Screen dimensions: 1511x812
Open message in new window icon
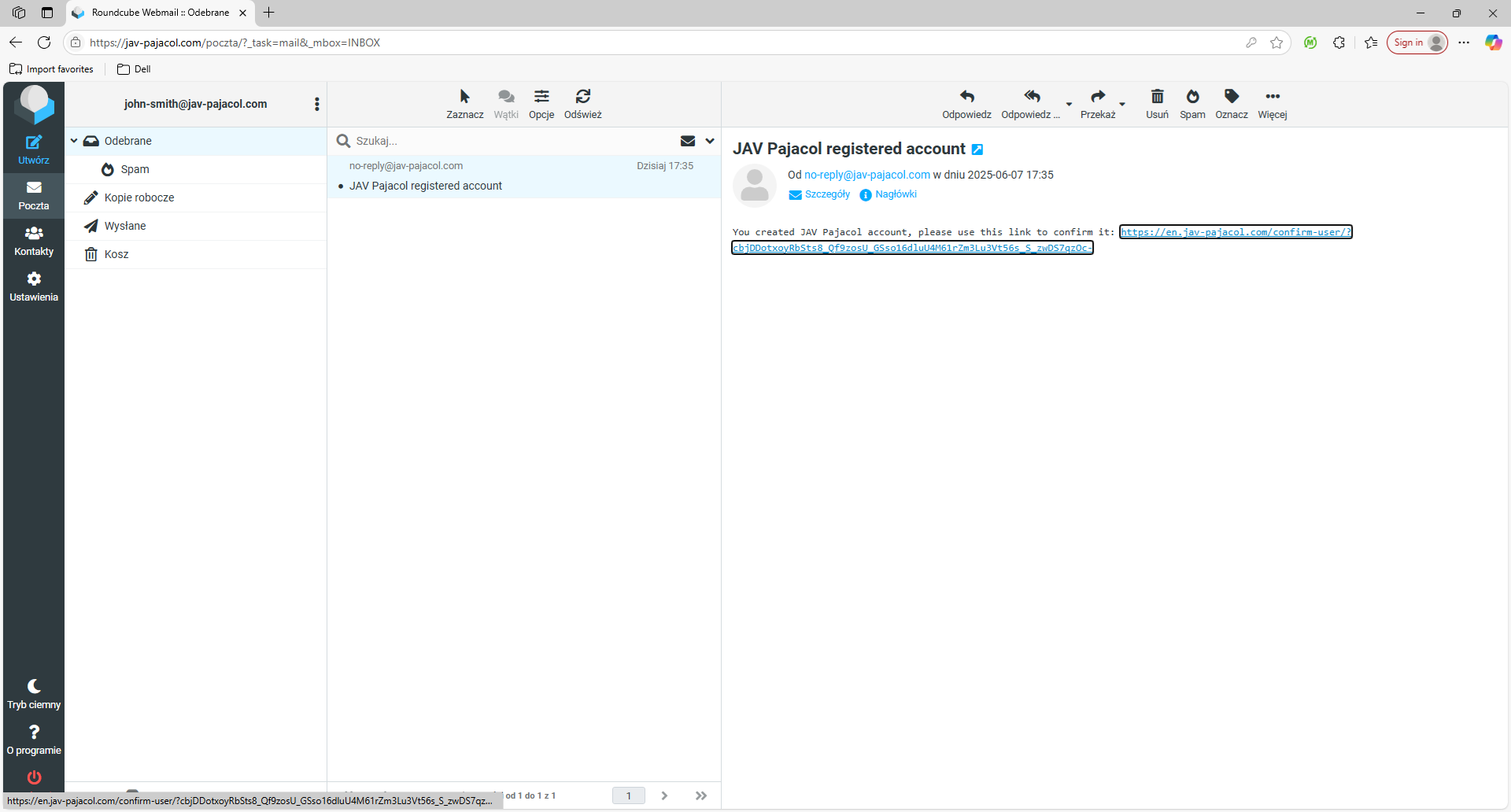(x=977, y=149)
